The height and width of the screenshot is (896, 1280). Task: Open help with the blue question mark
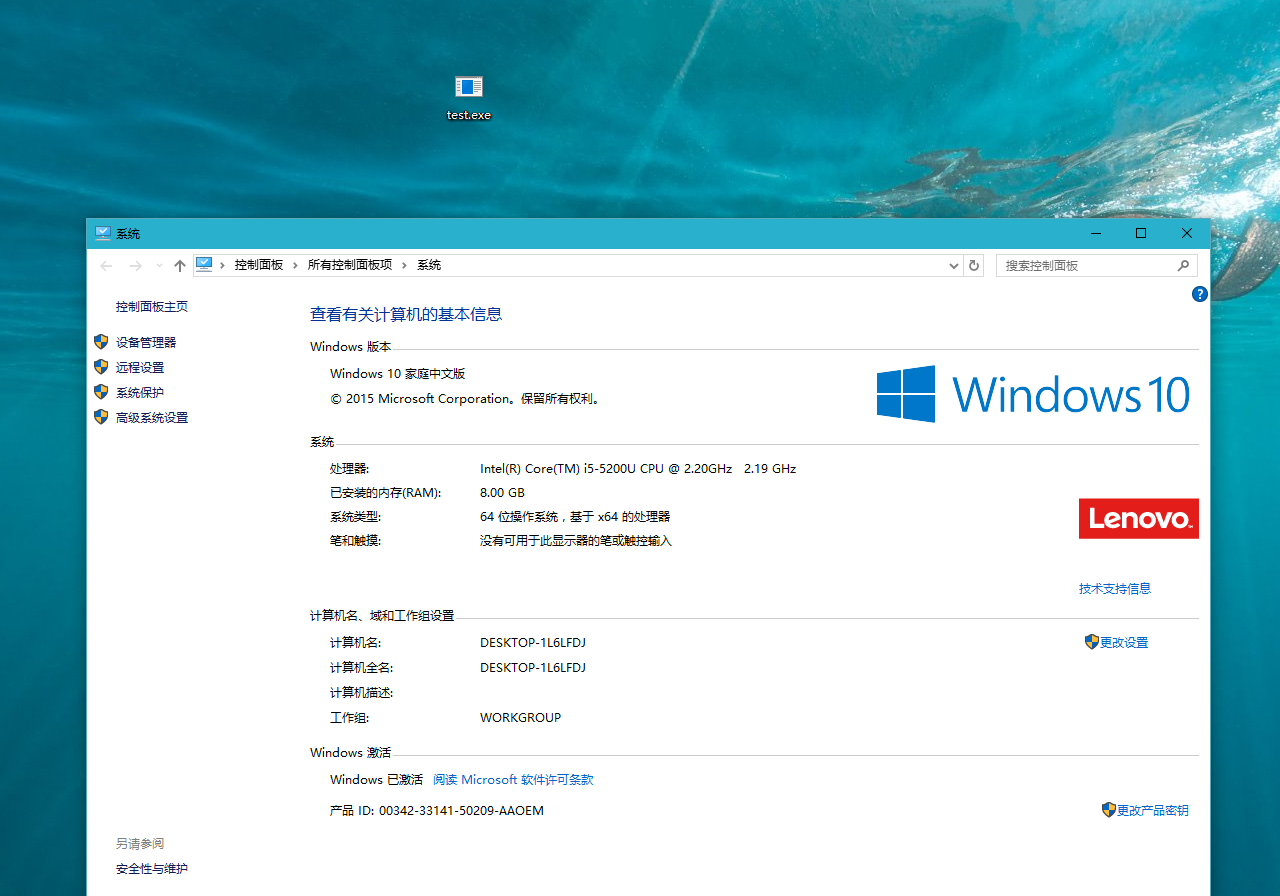pos(1200,294)
